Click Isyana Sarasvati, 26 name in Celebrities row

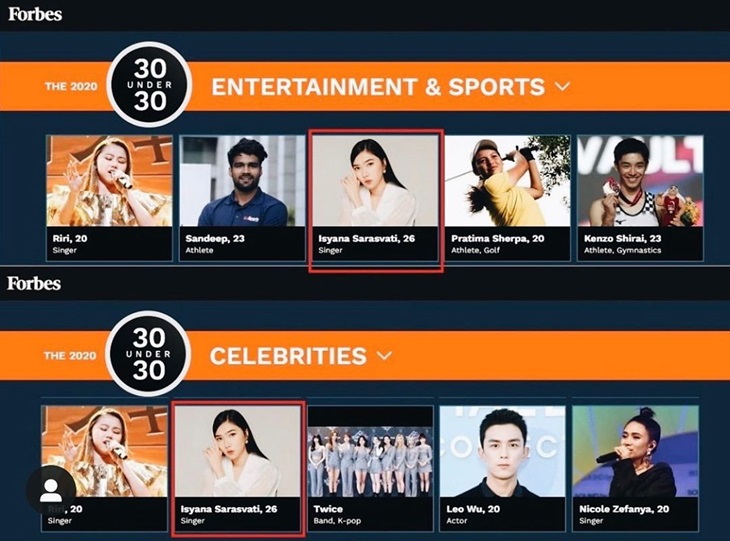229,509
